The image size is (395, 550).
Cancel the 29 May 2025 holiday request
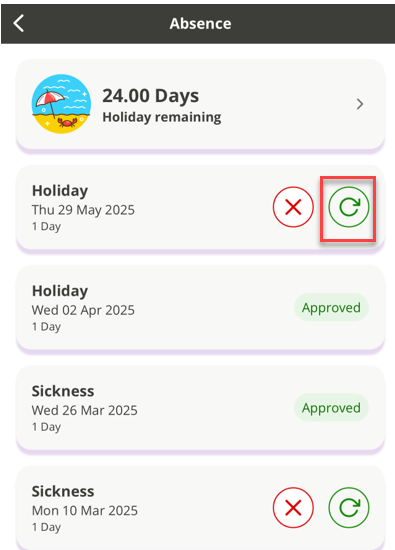[x=293, y=207]
